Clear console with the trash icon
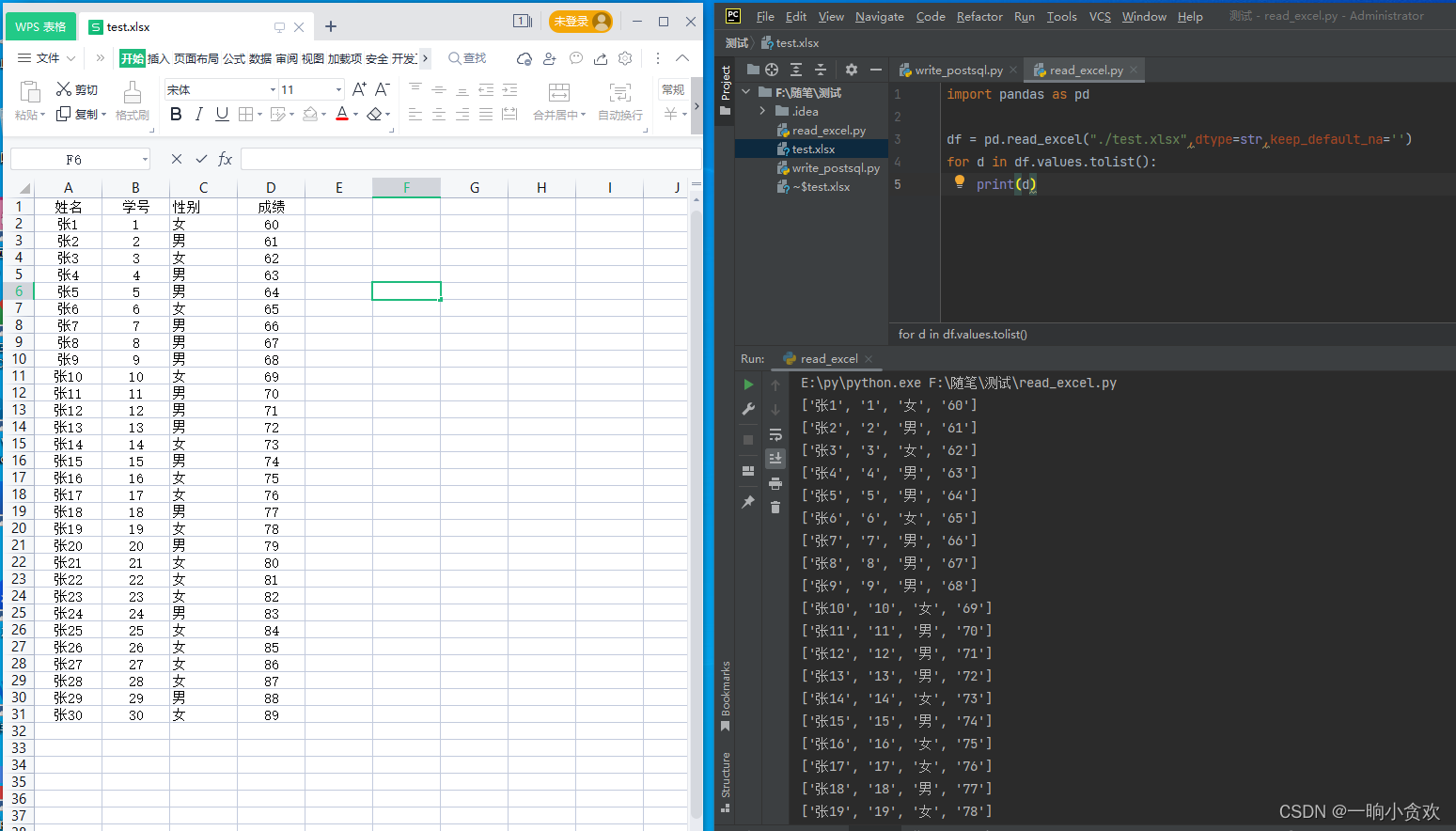The width and height of the screenshot is (1456, 831). coord(775,508)
